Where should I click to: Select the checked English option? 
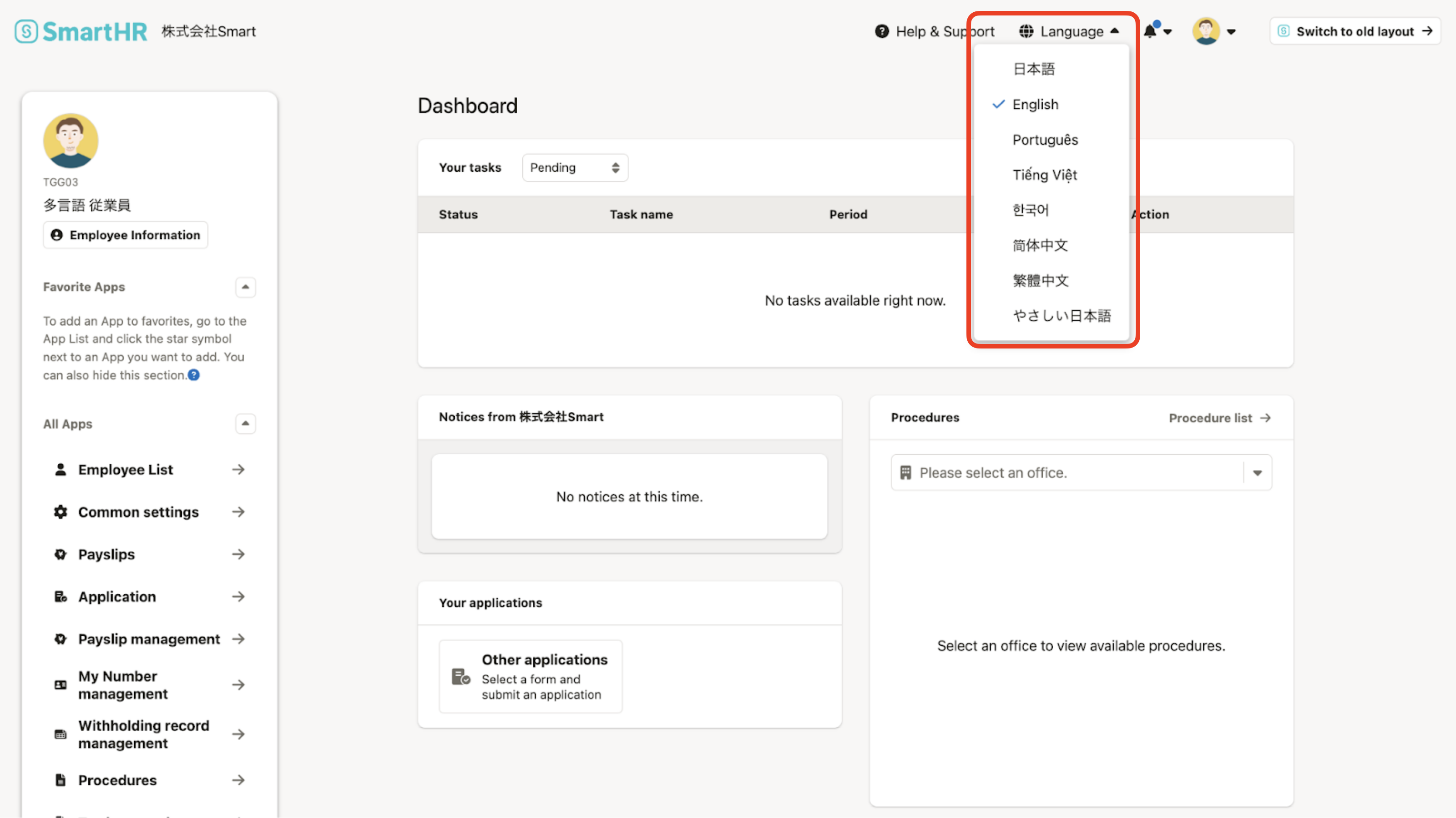click(x=1035, y=105)
